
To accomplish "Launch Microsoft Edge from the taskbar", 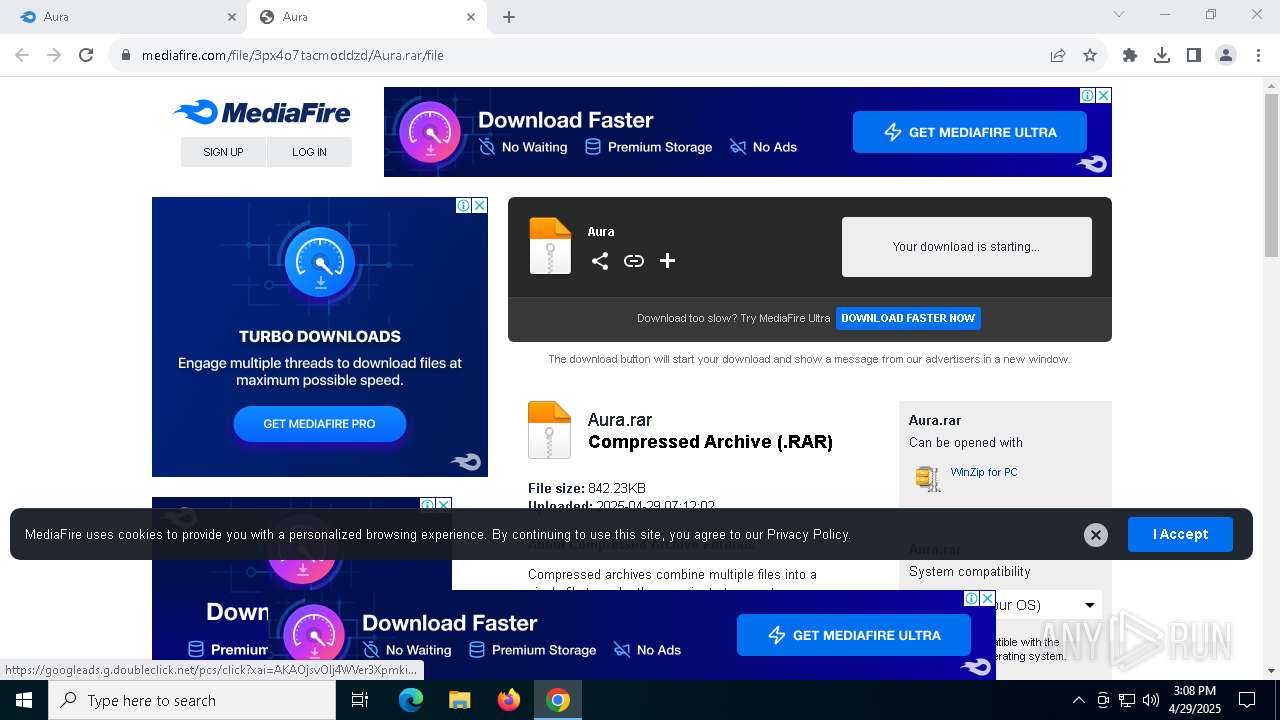I will 411,700.
